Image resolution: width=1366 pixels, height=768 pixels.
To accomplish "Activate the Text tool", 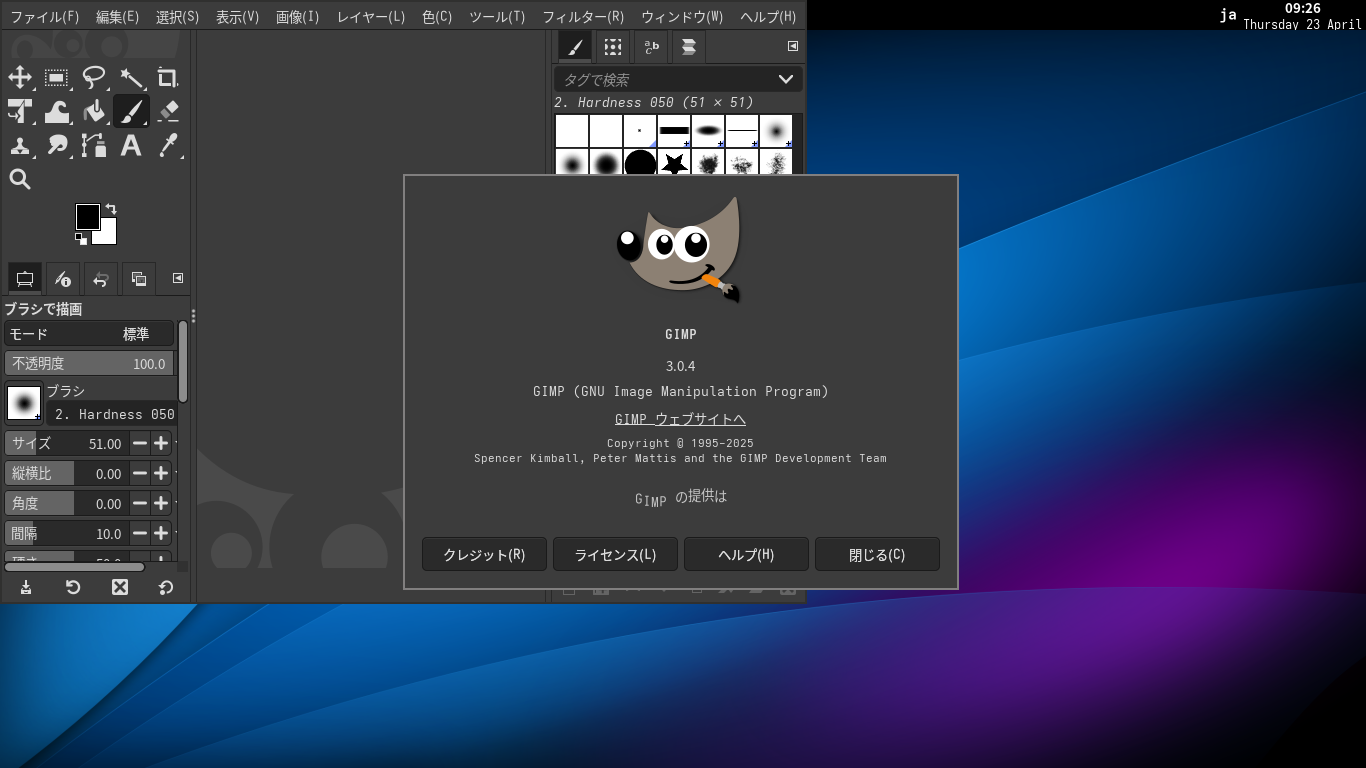I will pyautogui.click(x=131, y=145).
